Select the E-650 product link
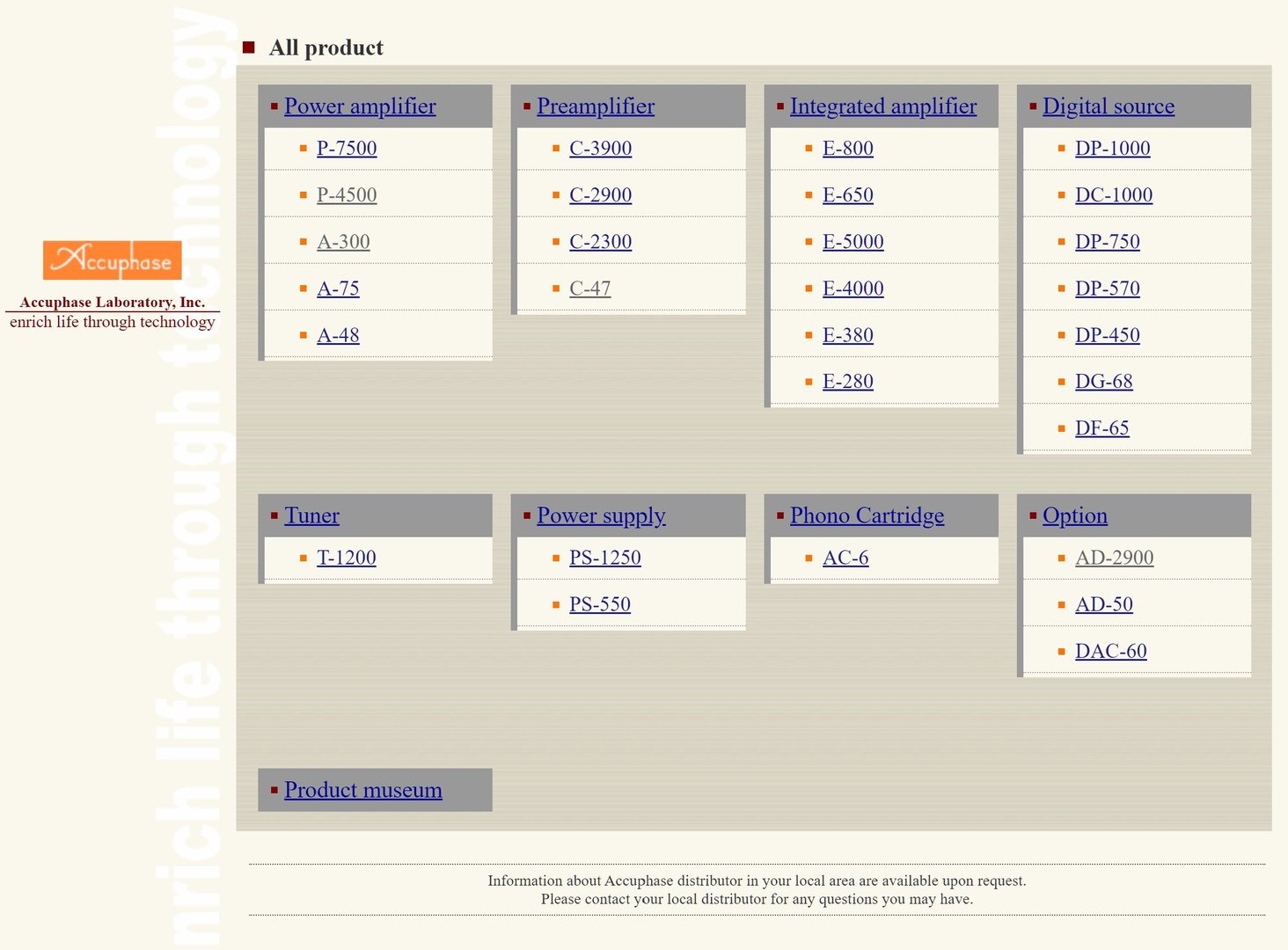The height and width of the screenshot is (950, 1288). 848,195
